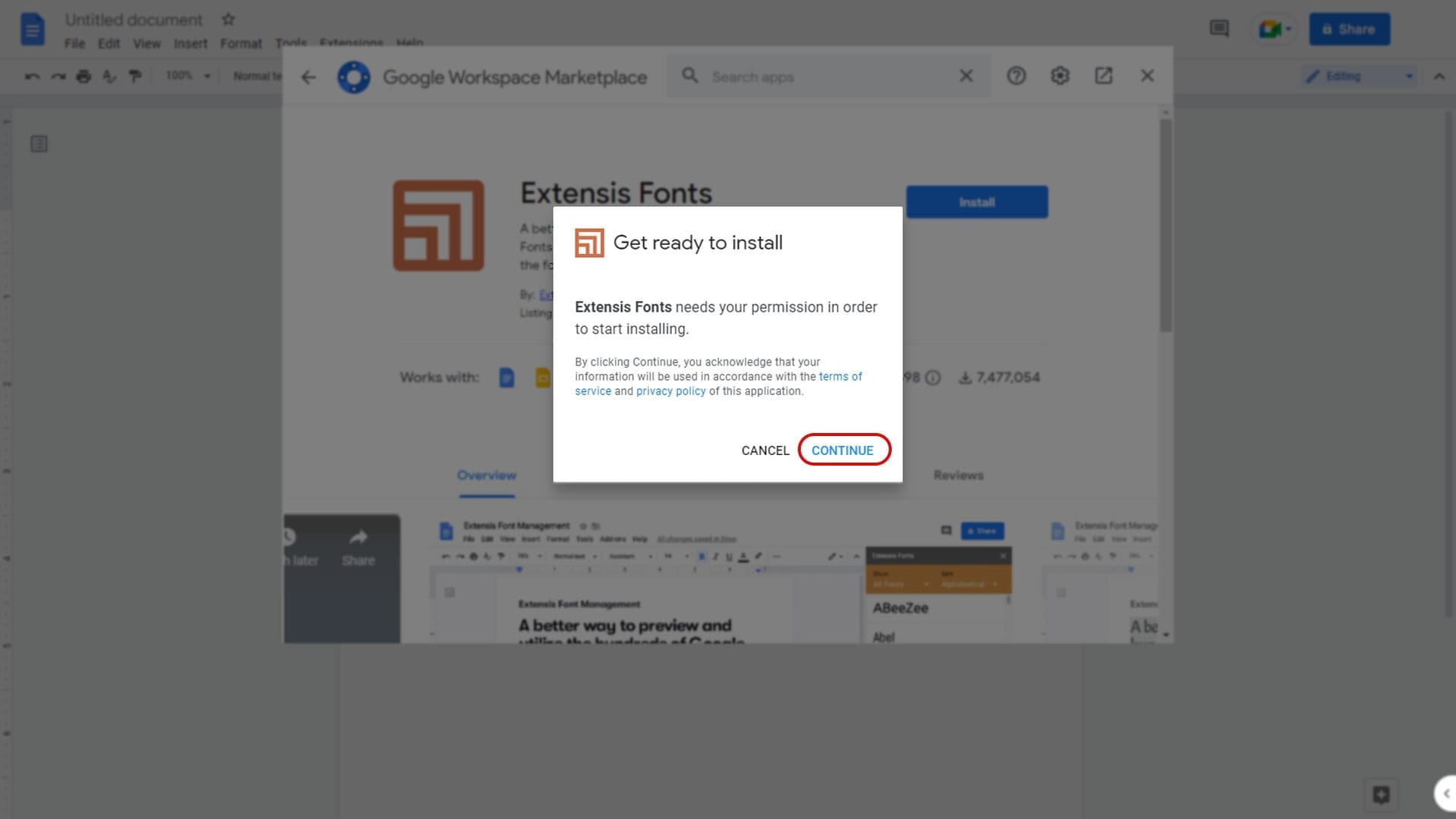
Task: Click the Extensis Fonts large logo
Action: (x=438, y=225)
